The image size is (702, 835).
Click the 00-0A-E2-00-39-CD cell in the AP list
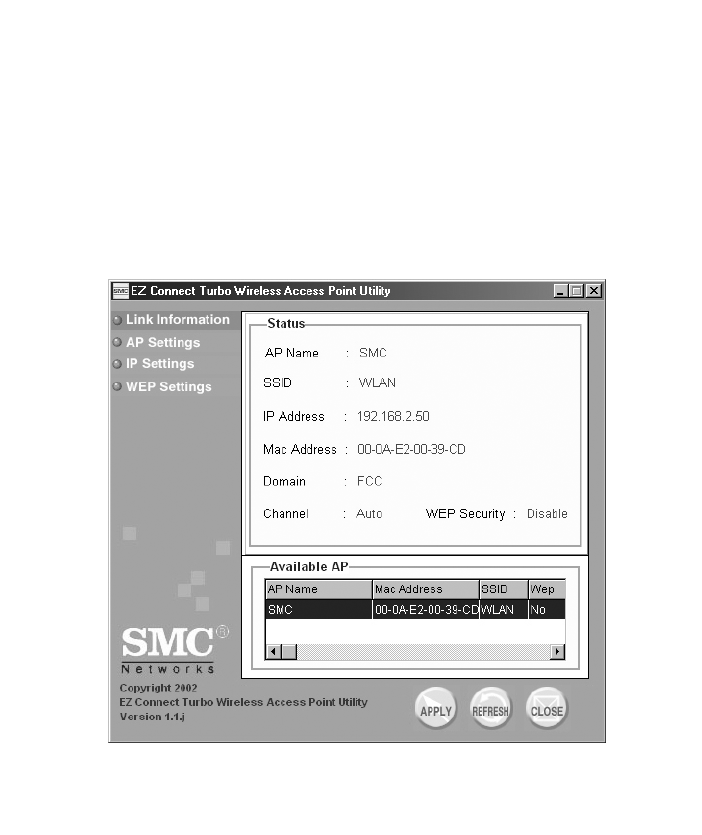click(x=426, y=609)
